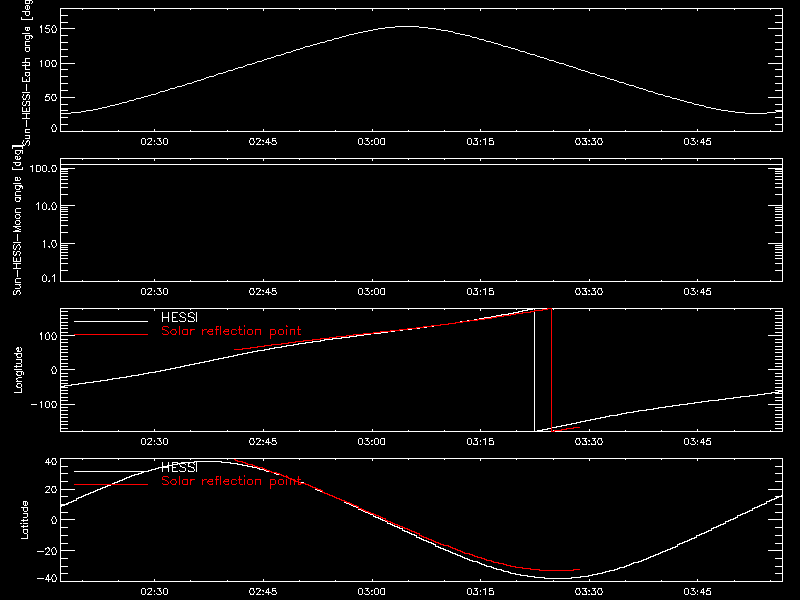
Task: Select the HESSI legend label in Longitude plot
Action: (x=179, y=317)
